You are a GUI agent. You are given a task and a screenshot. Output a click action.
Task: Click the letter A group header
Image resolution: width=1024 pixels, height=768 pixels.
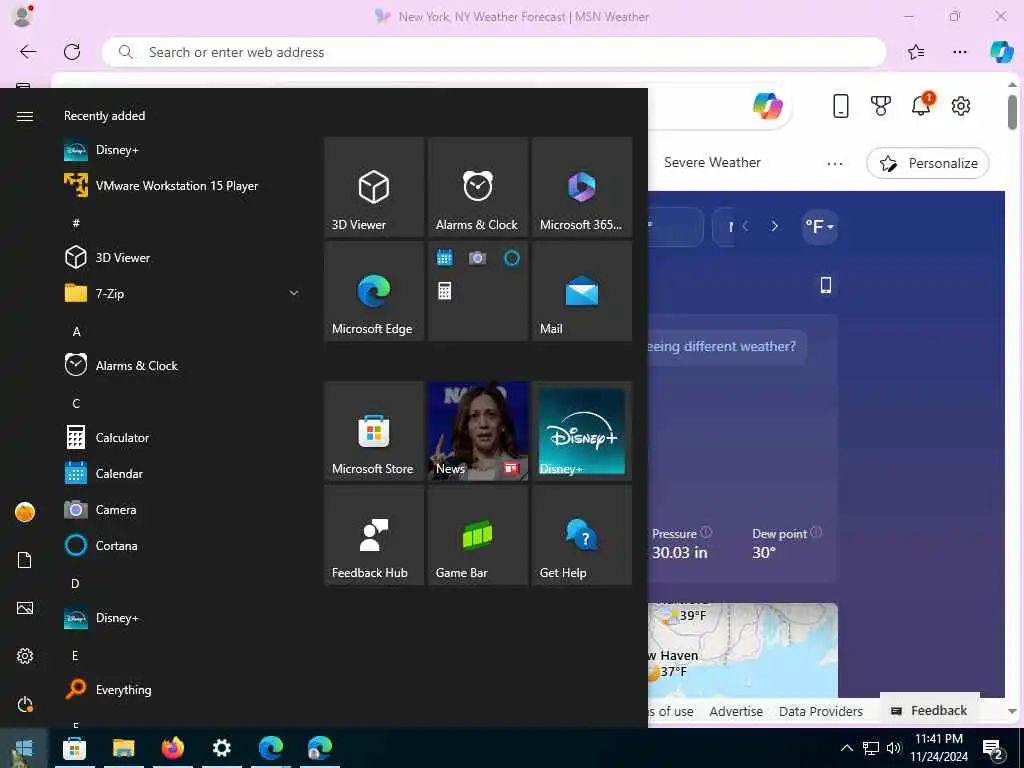point(76,332)
